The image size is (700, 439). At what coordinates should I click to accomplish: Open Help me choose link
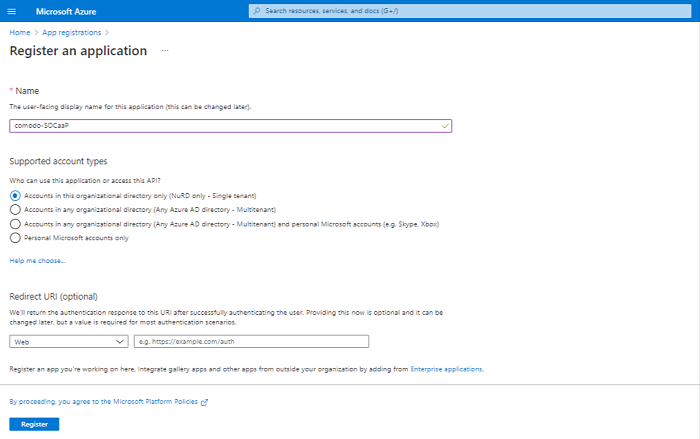pyautogui.click(x=38, y=261)
